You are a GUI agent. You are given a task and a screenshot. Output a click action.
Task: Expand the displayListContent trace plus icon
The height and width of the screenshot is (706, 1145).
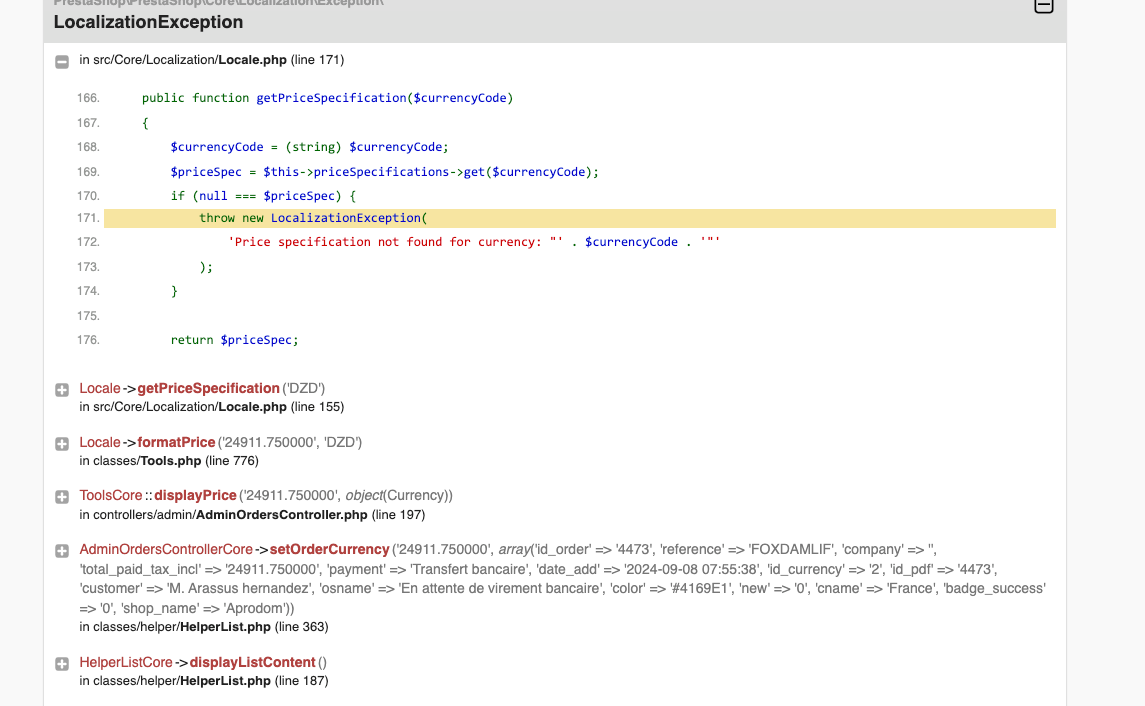tap(62, 664)
